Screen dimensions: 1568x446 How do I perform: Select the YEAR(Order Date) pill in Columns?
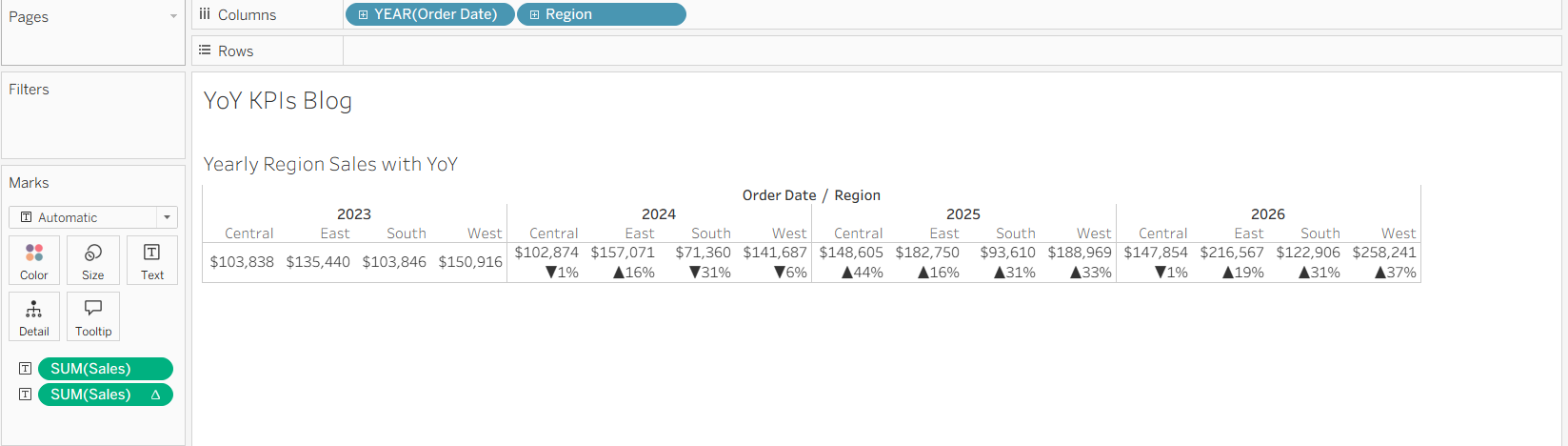430,14
